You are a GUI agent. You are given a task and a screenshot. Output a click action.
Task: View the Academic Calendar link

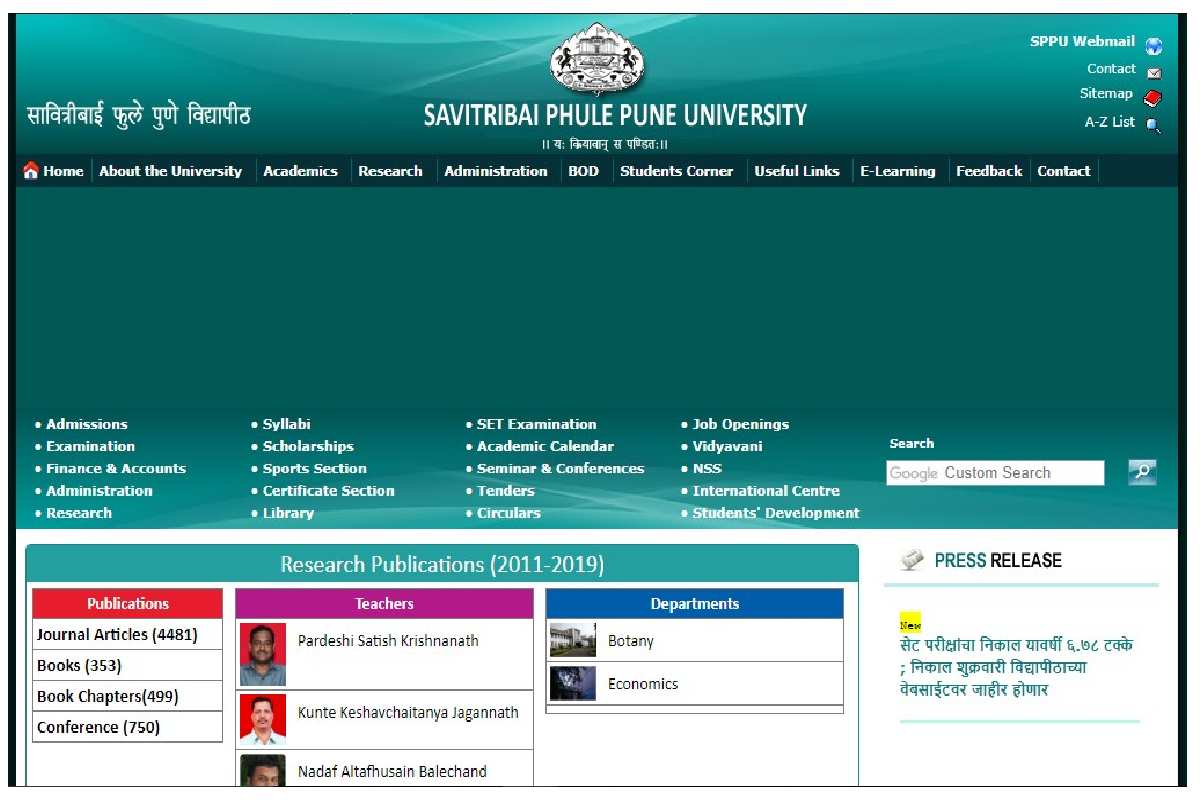(x=545, y=446)
